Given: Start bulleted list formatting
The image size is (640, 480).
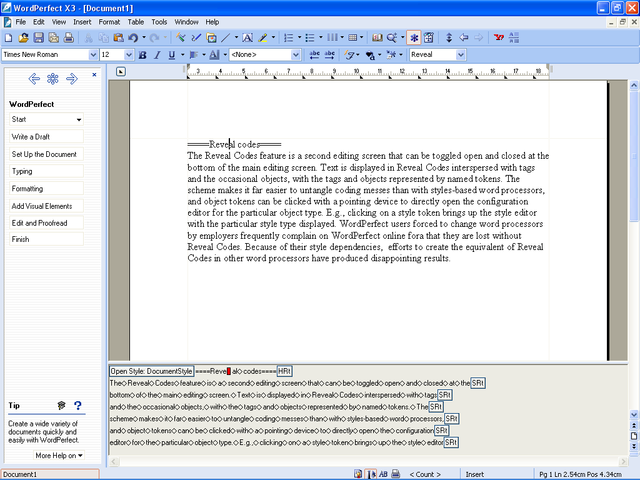Looking at the screenshot, I should click(x=310, y=38).
